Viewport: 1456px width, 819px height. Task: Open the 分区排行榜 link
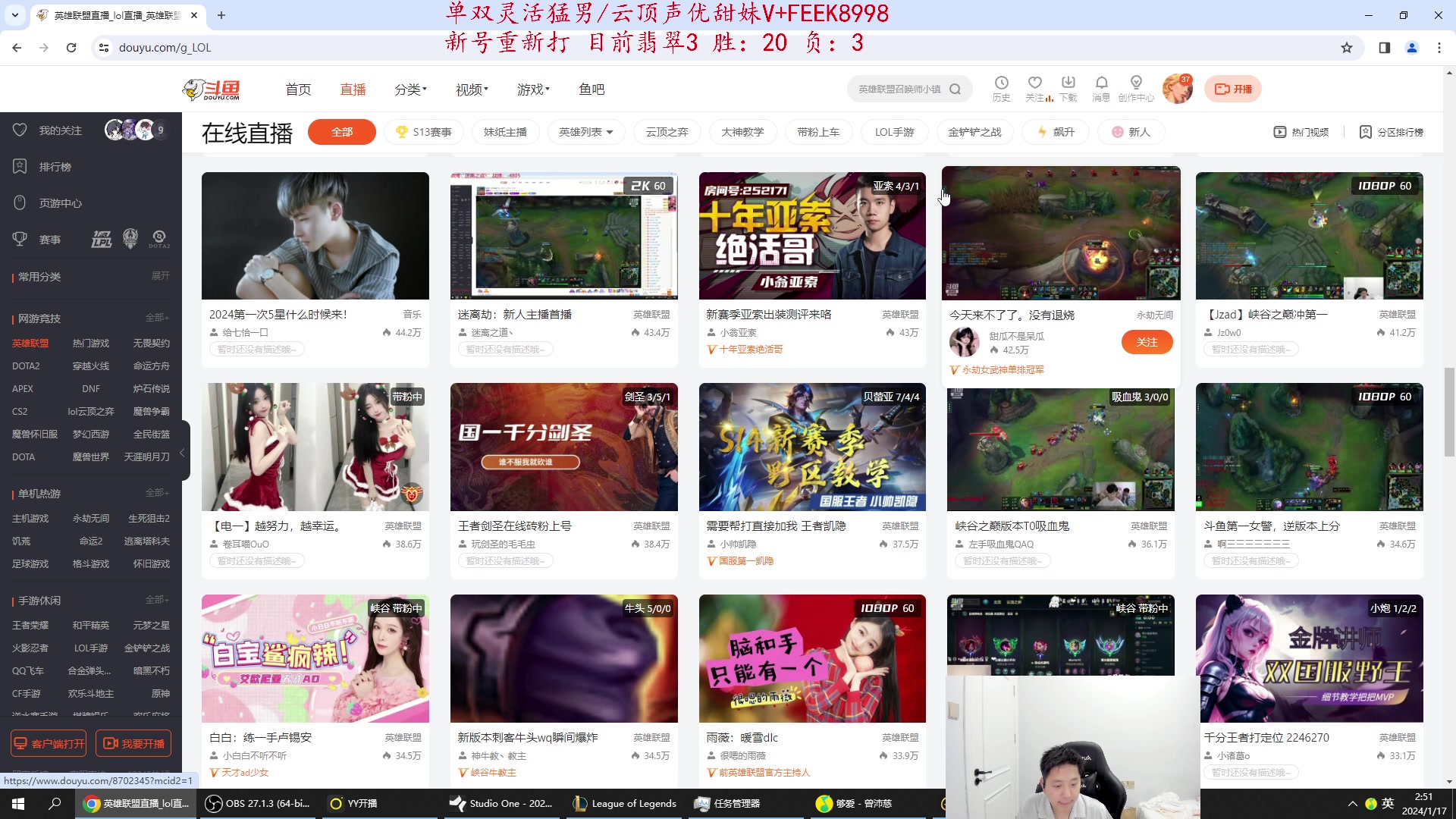[x=1392, y=132]
